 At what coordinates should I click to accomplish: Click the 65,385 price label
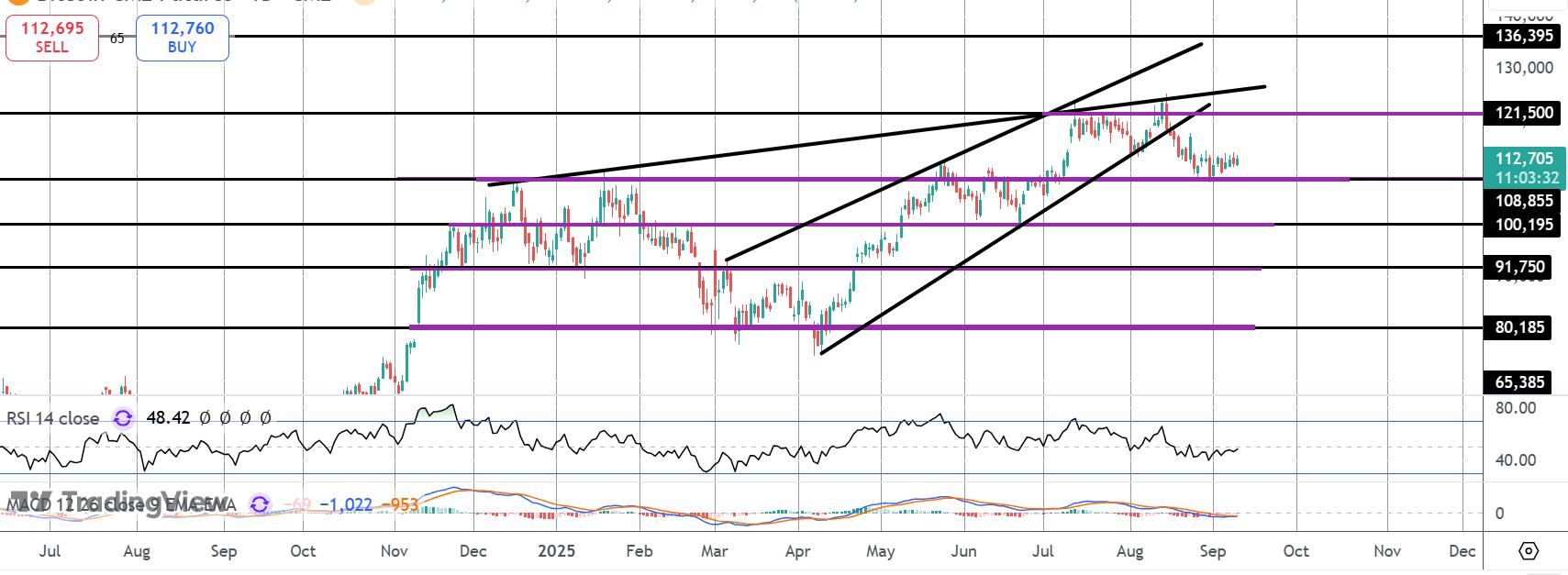(1519, 382)
